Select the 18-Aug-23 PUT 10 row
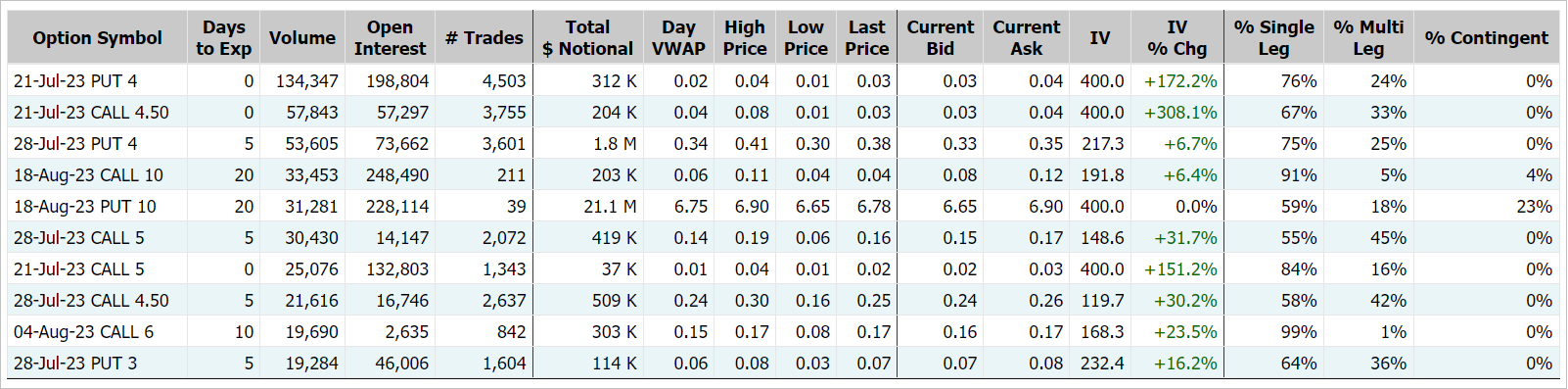This screenshot has height=389, width=1568. pyautogui.click(x=783, y=207)
